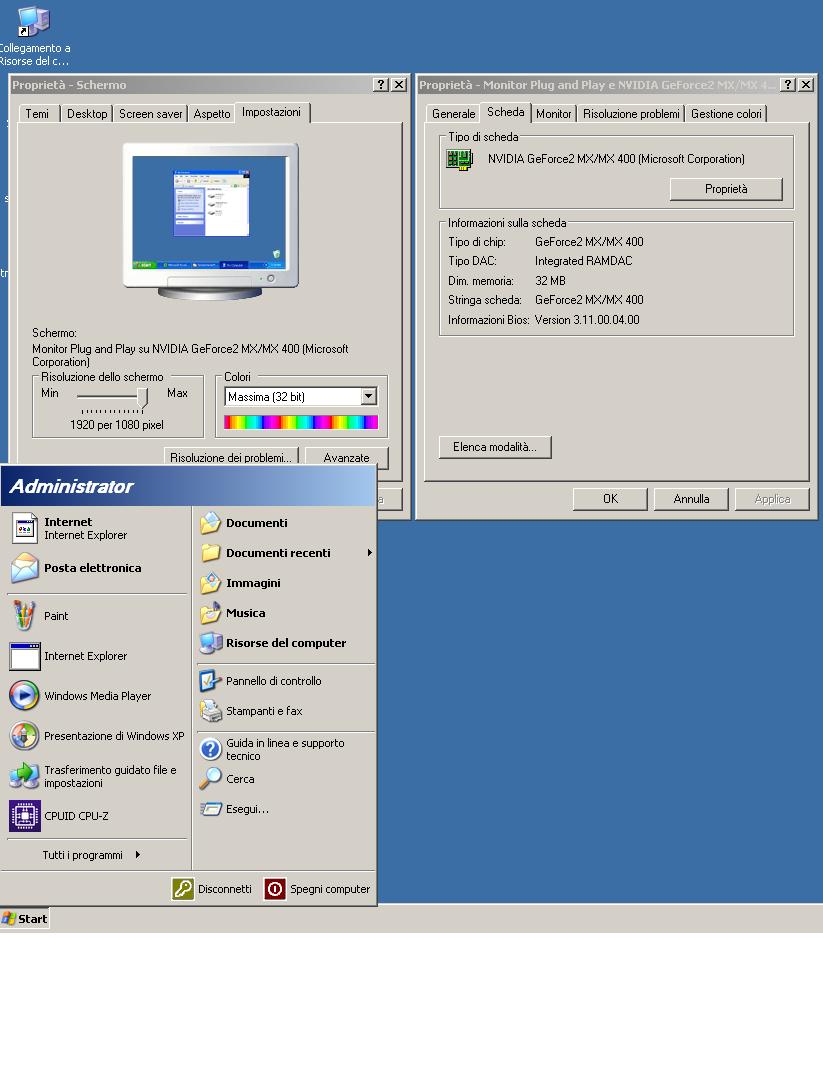Image resolution: width=823 pixels, height=1080 pixels.
Task: Click the help question mark in Proprietà - Schermo
Action: (381, 84)
